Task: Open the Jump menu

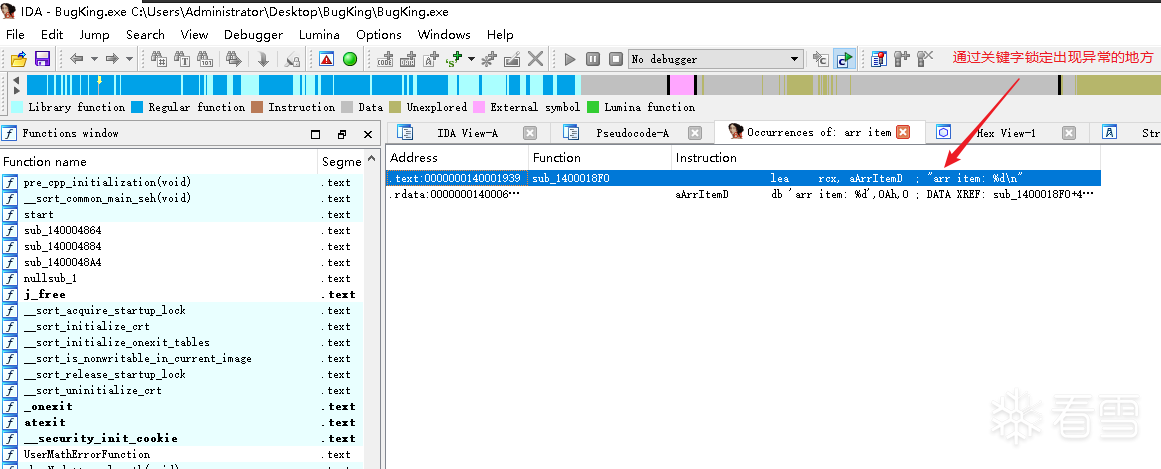Action: [x=95, y=34]
